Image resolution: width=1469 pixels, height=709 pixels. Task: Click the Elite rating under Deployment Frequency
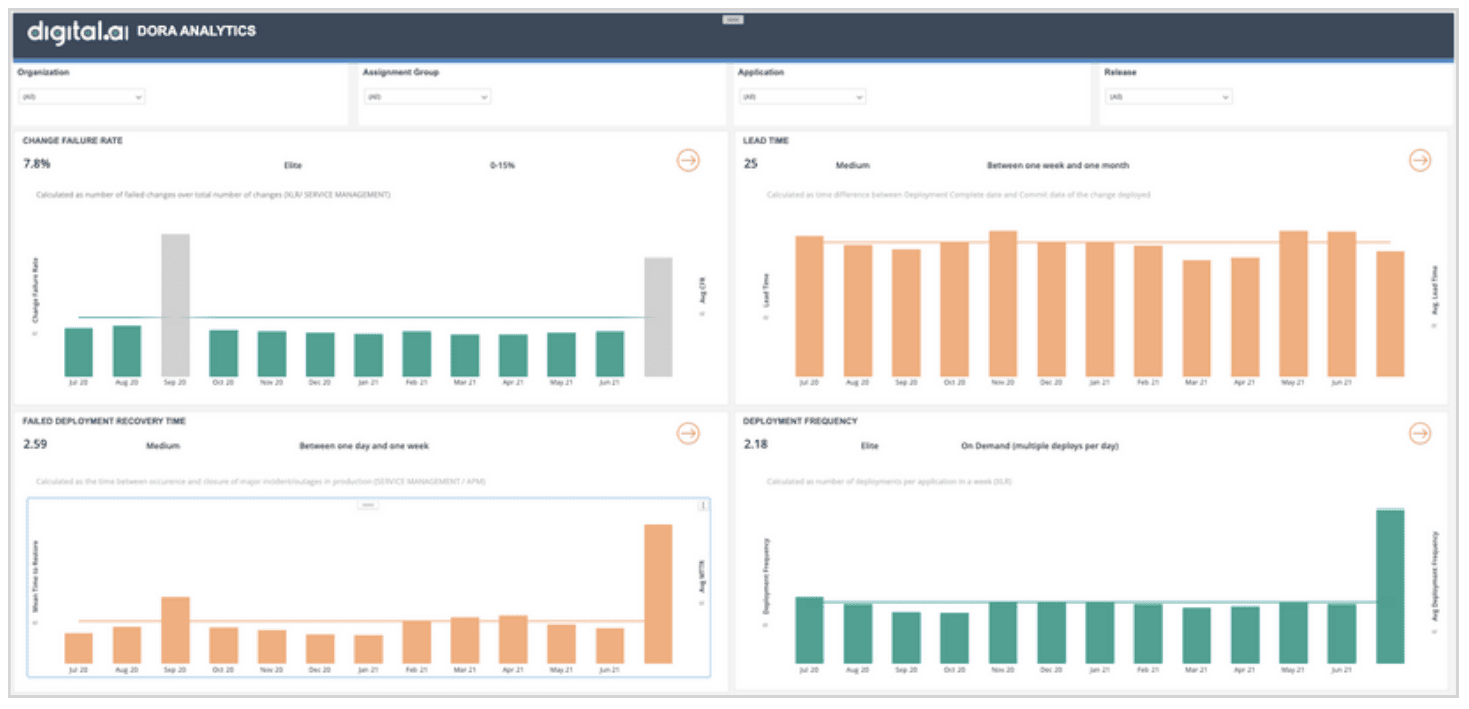pos(869,446)
